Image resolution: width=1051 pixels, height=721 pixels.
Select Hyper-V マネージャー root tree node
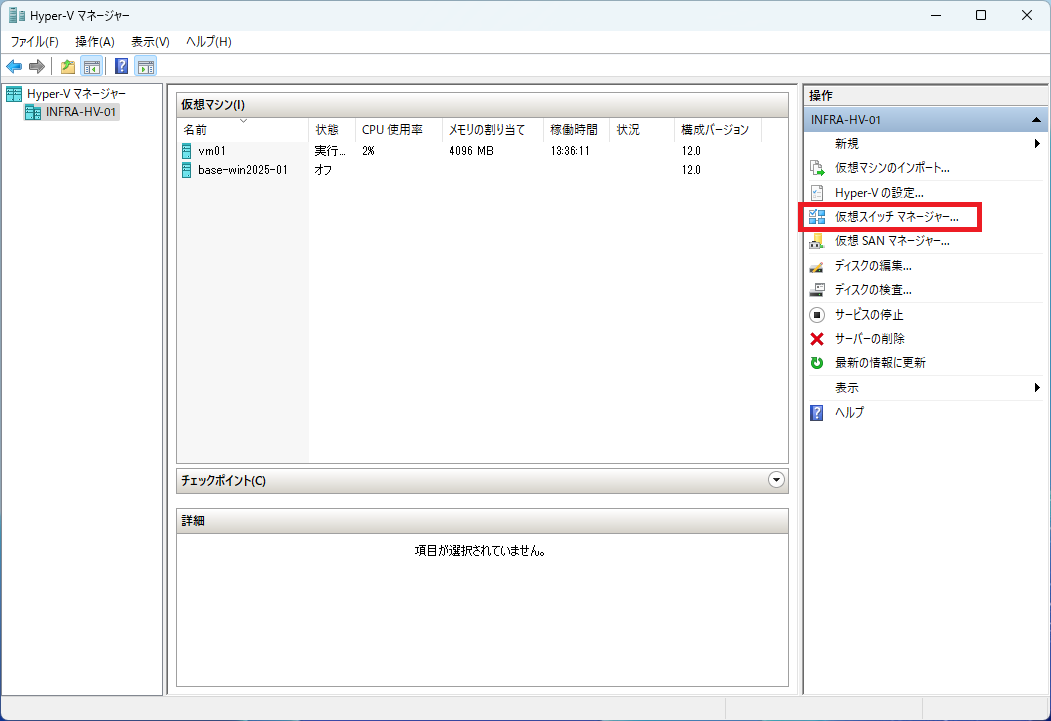click(76, 94)
